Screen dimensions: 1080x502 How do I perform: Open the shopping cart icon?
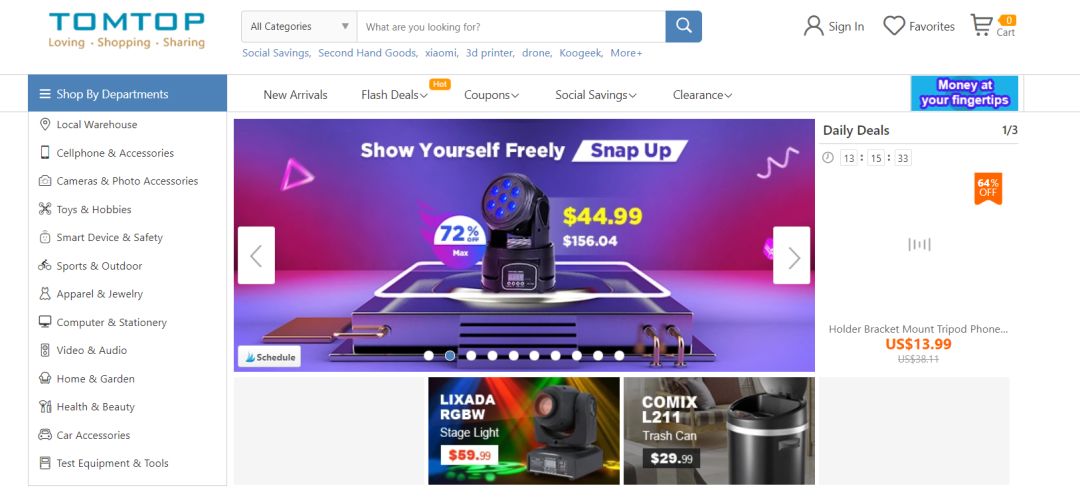(x=981, y=25)
